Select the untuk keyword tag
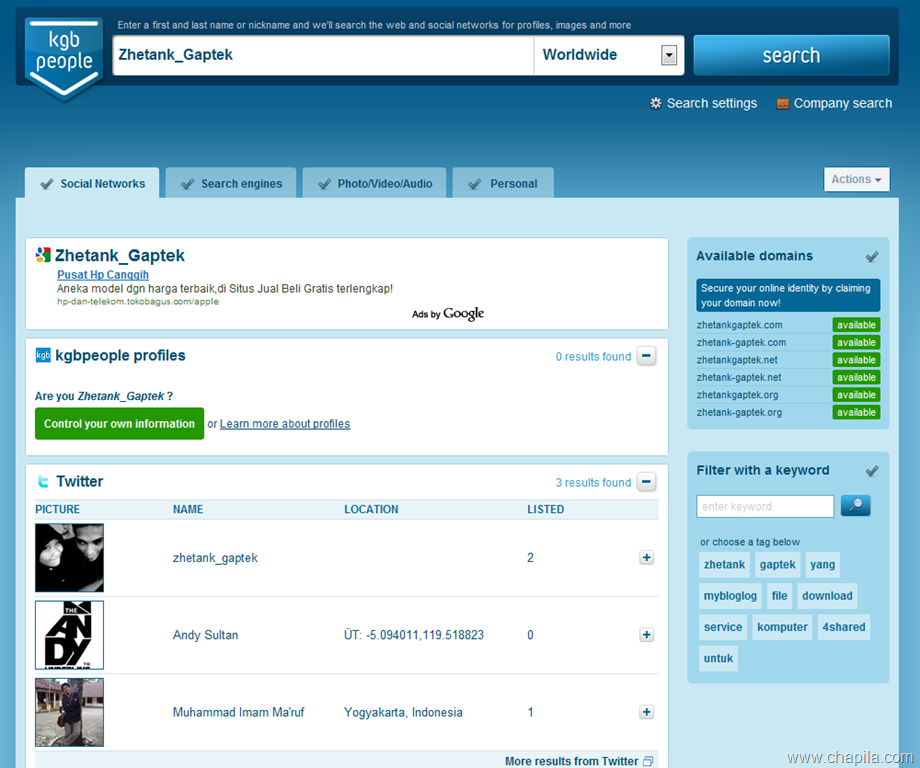Image resolution: width=920 pixels, height=768 pixels. point(719,658)
